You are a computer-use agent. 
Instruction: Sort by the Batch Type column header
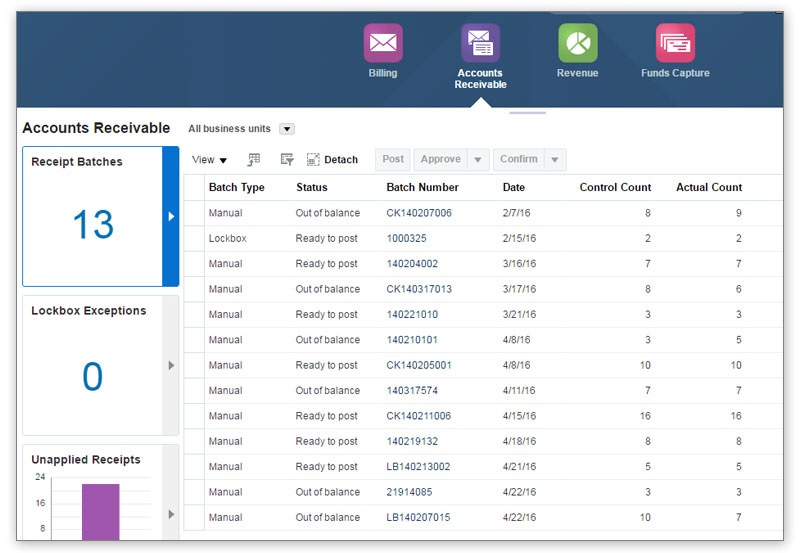[237, 187]
